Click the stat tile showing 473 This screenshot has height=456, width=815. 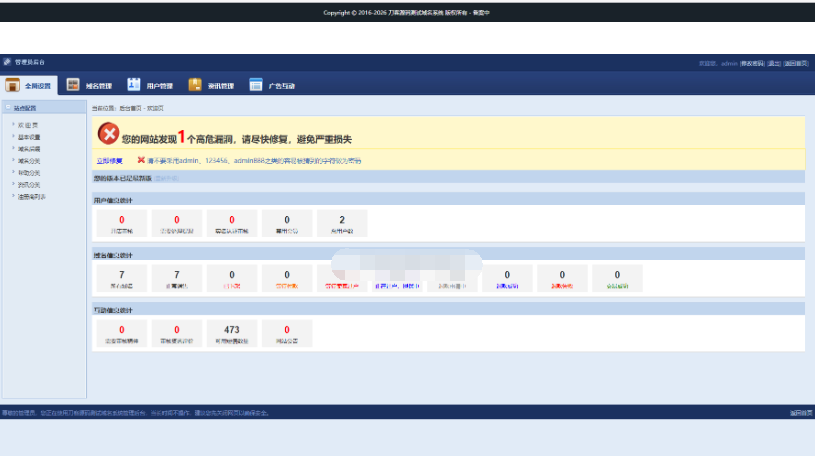(x=232, y=333)
